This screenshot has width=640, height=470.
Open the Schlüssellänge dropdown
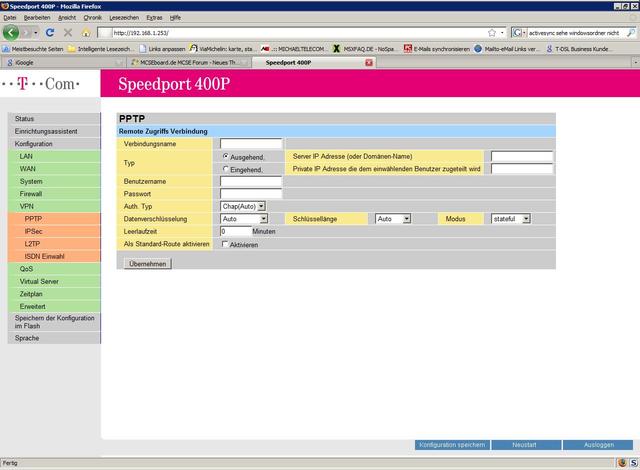click(393, 219)
